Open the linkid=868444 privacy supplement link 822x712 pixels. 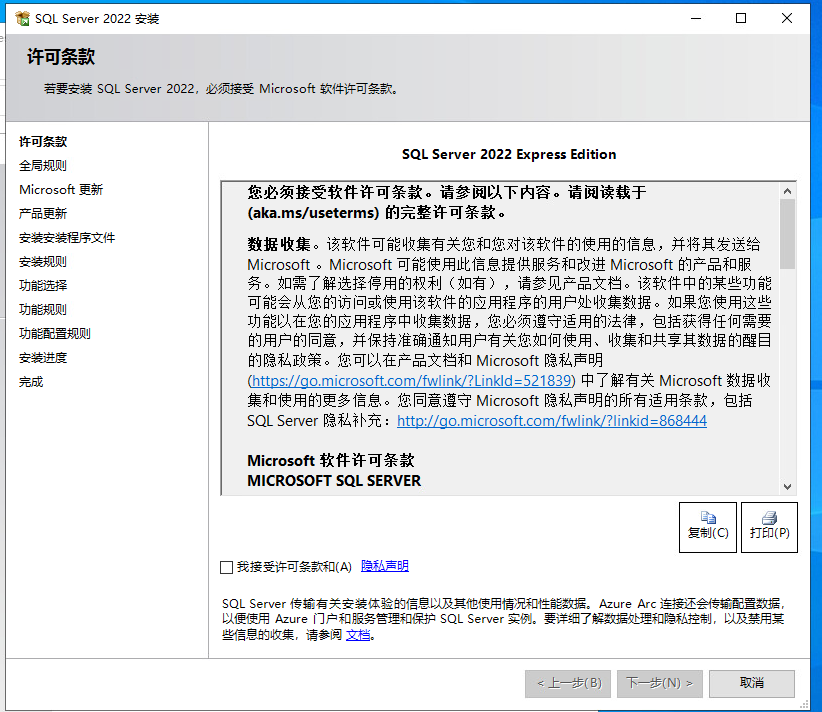[x=551, y=420]
